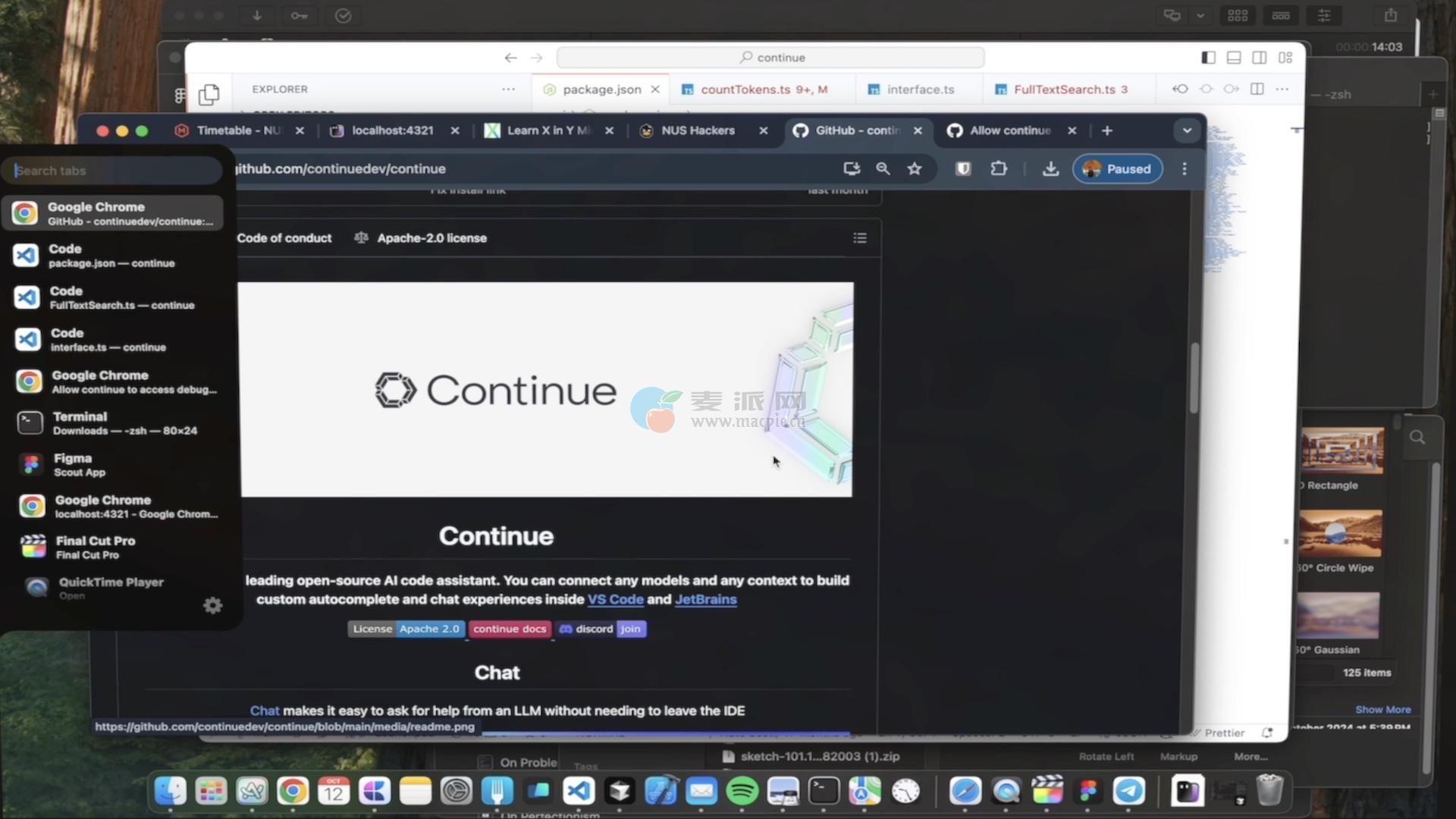This screenshot has width=1456, height=819.
Task: Click continue docs badge
Action: click(x=510, y=629)
